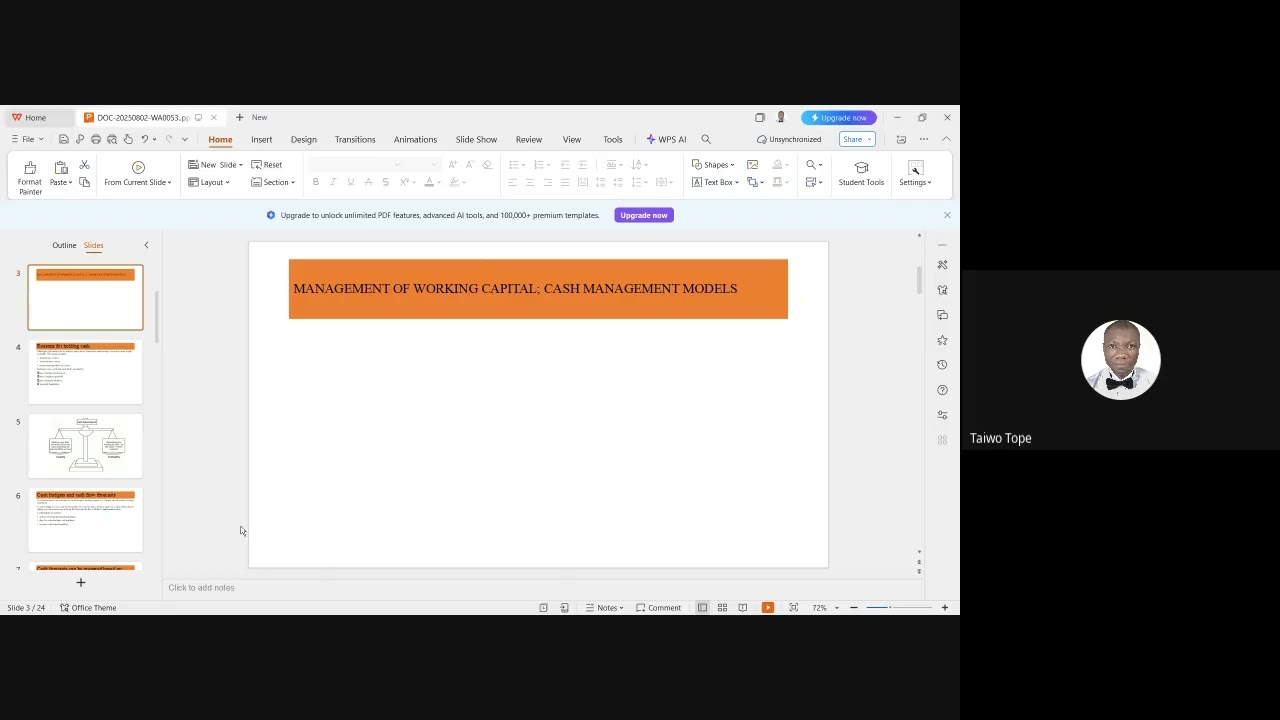Image resolution: width=1280 pixels, height=720 pixels.
Task: Select slide 4 thumbnail Reasons for holding cash
Action: pos(85,372)
